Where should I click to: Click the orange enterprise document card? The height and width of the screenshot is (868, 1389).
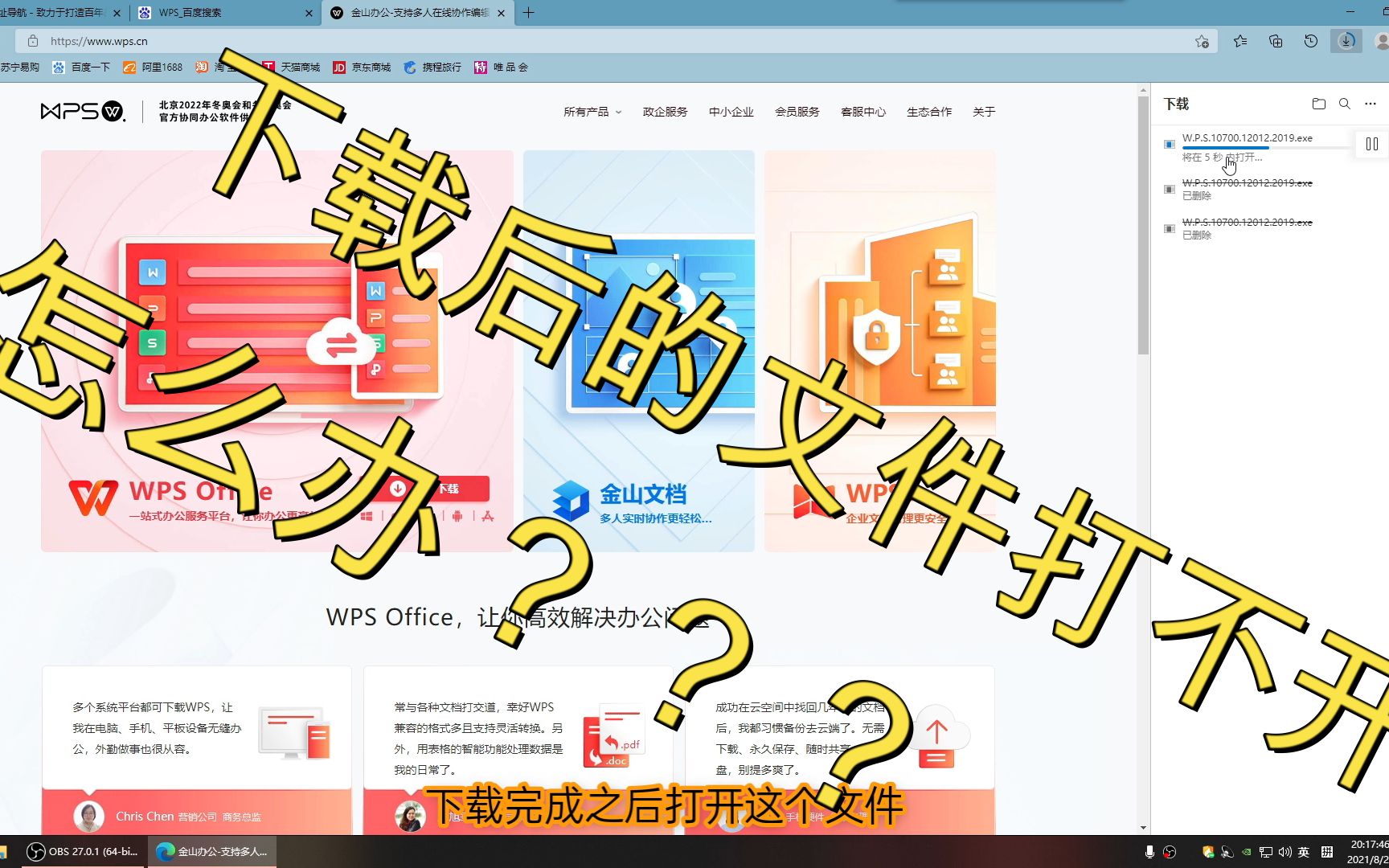coord(880,350)
